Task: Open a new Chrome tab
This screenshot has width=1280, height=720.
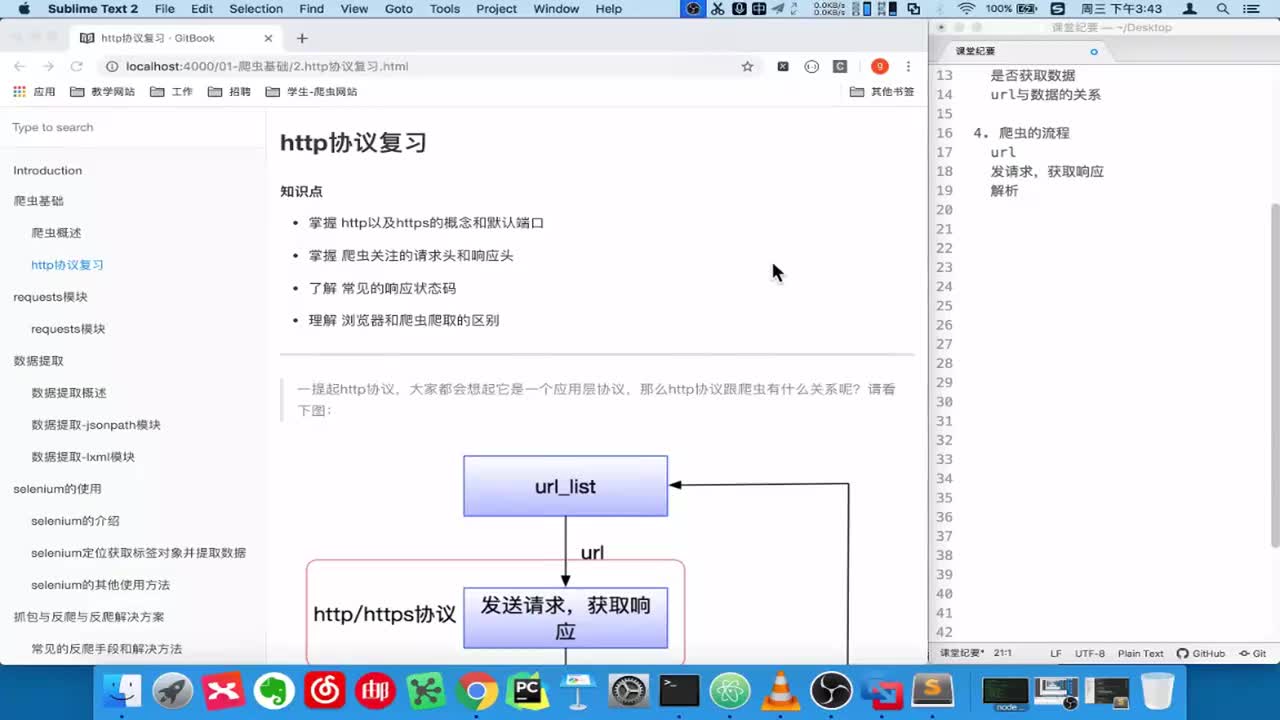Action: point(302,38)
